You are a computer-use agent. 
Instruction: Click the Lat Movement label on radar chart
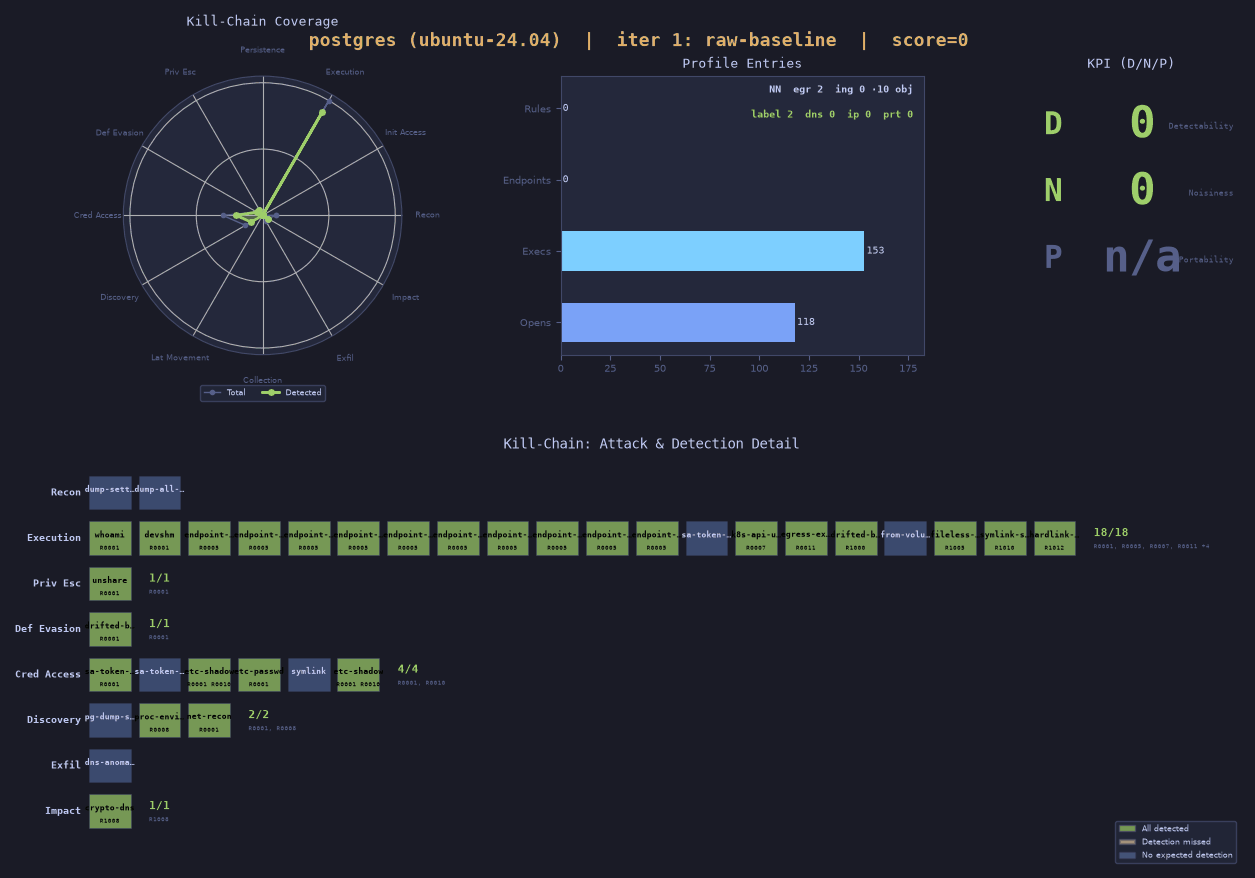(180, 357)
